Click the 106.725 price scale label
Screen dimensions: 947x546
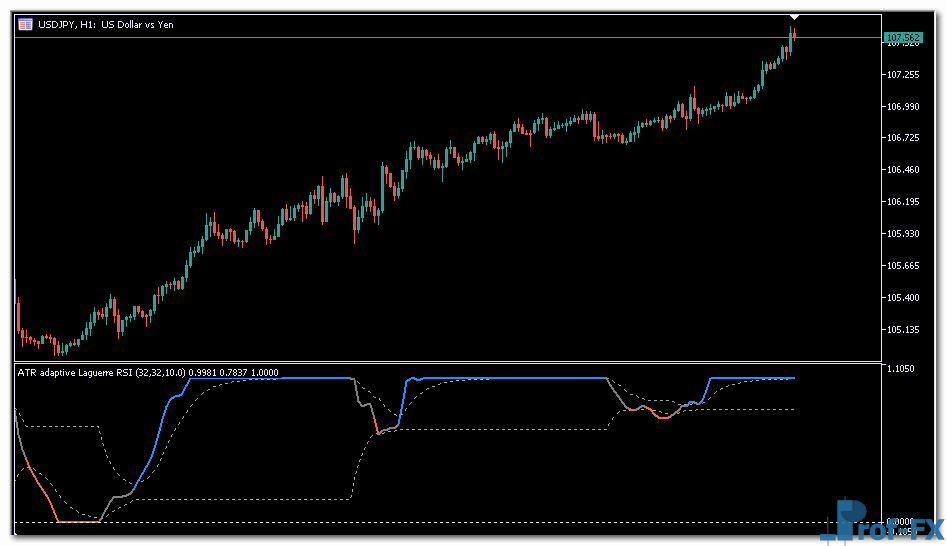902,138
